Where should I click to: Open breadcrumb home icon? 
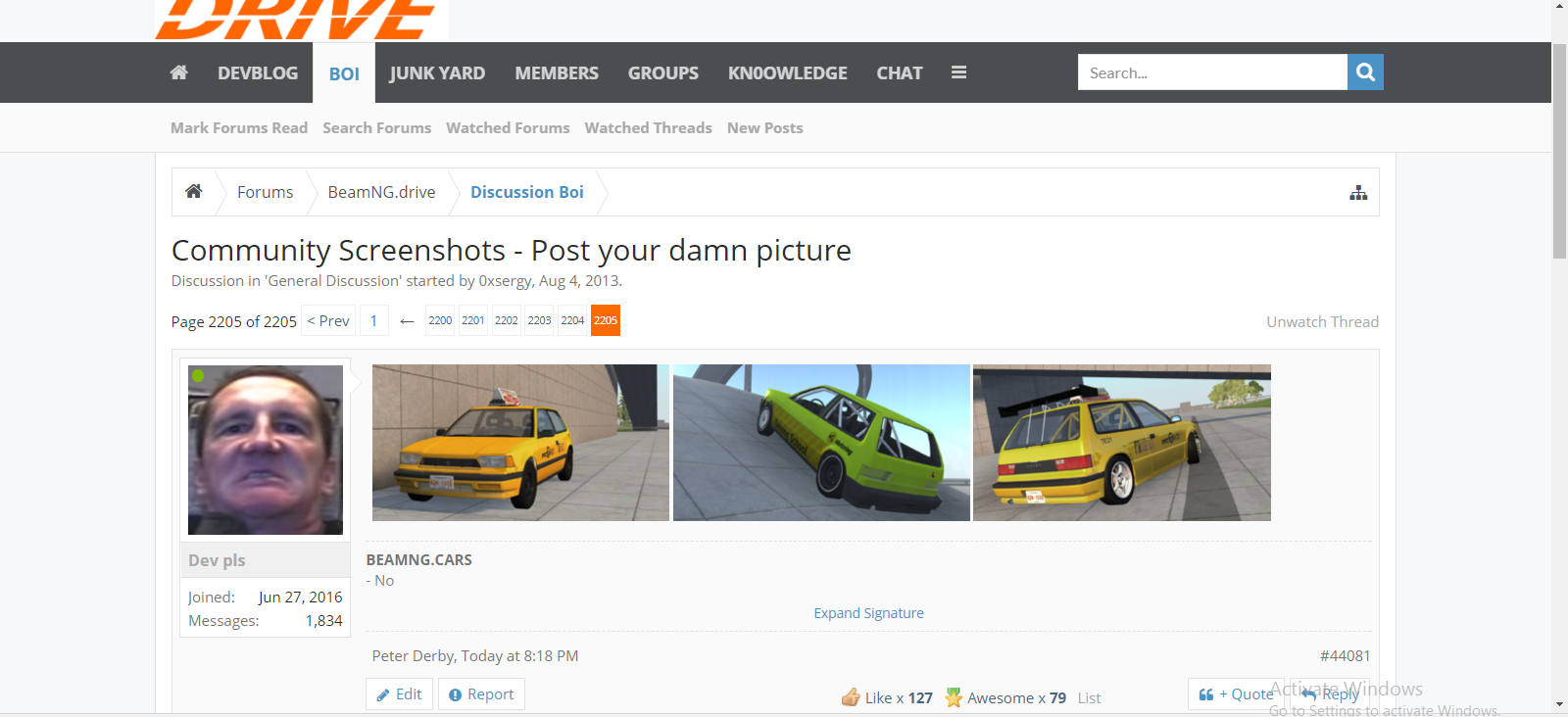pos(194,192)
